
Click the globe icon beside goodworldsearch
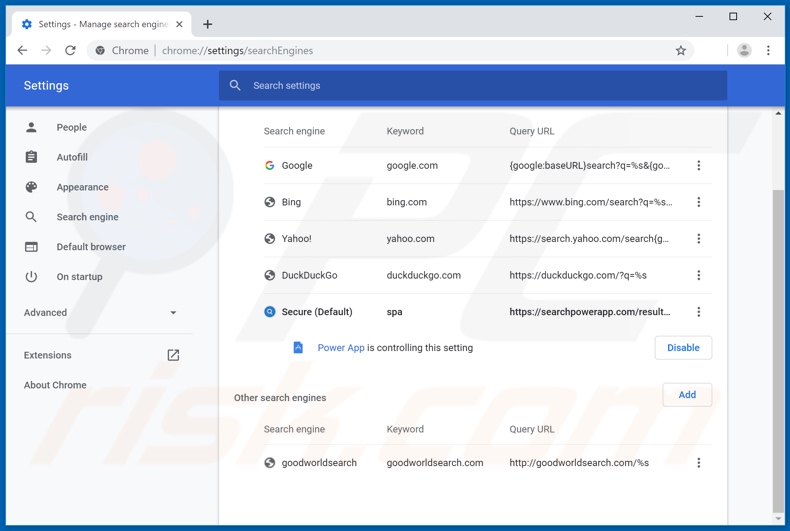[270, 462]
